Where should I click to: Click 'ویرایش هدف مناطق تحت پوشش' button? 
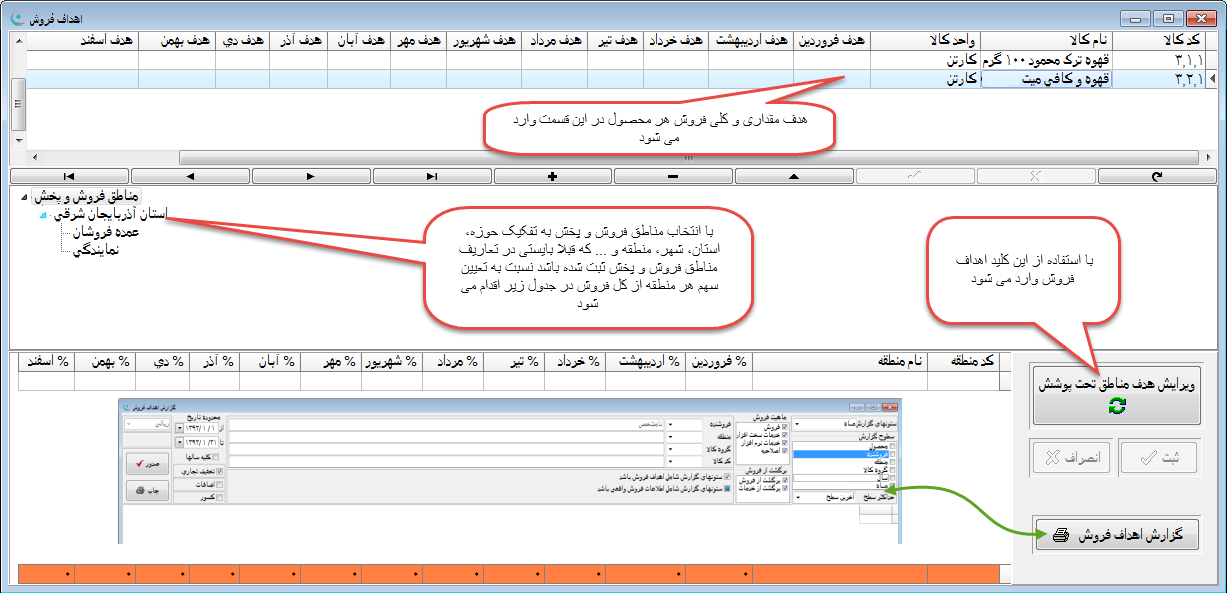point(1115,393)
